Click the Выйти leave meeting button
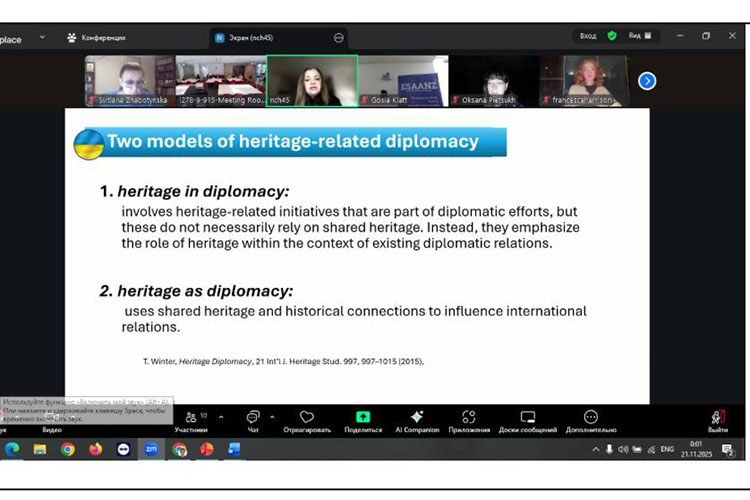This screenshot has width=750, height=500. coord(717,419)
